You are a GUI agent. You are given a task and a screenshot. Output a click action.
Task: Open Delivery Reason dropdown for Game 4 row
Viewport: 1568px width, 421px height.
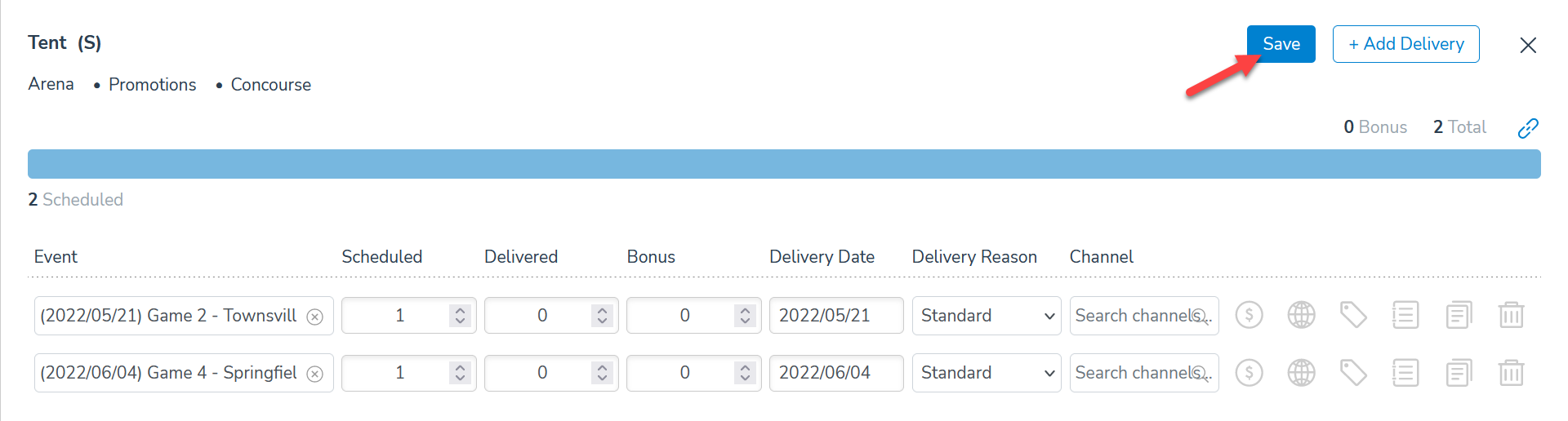coord(986,373)
